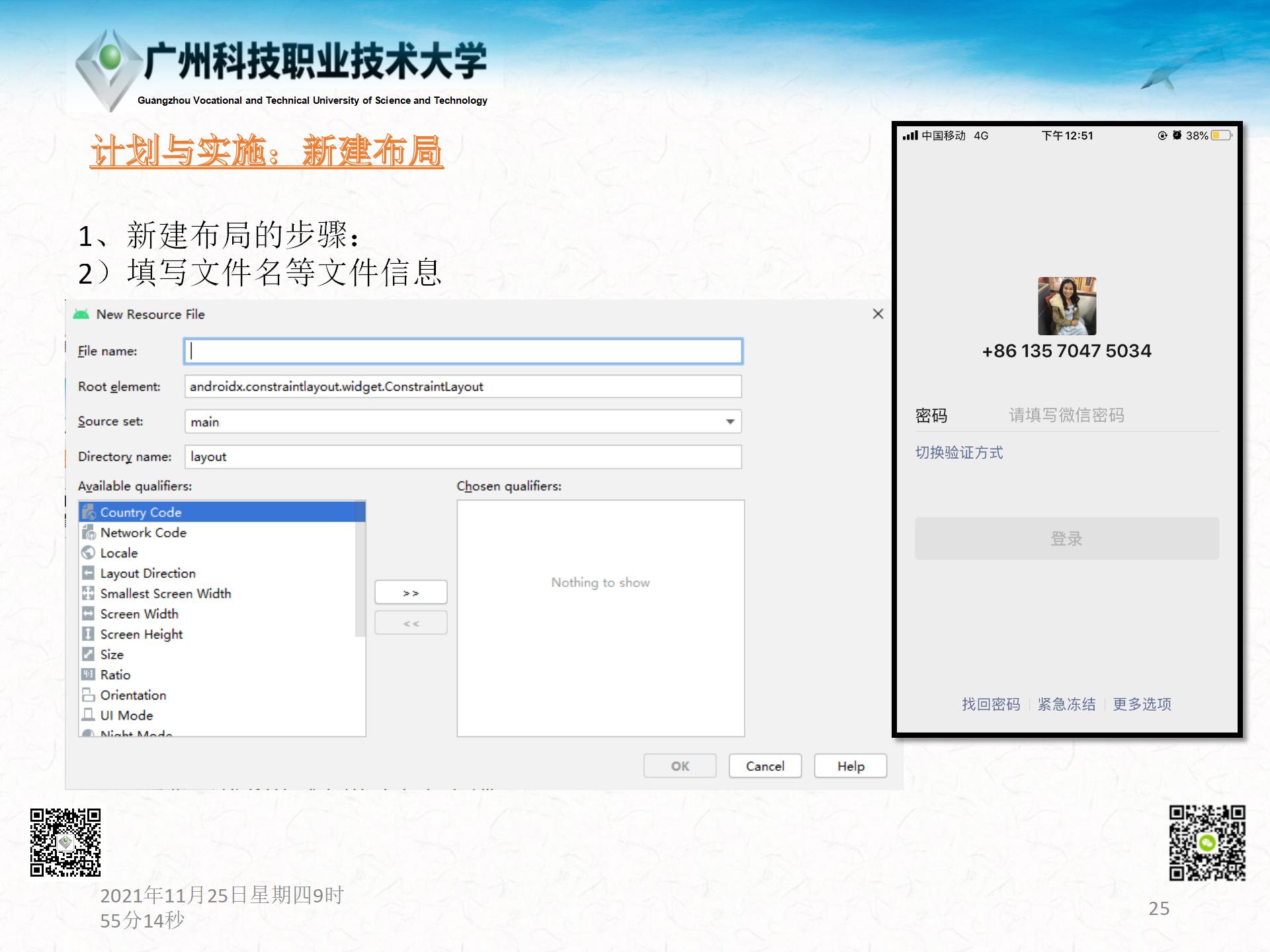The image size is (1270, 952).
Task: Click the Cancel button
Action: click(x=765, y=766)
